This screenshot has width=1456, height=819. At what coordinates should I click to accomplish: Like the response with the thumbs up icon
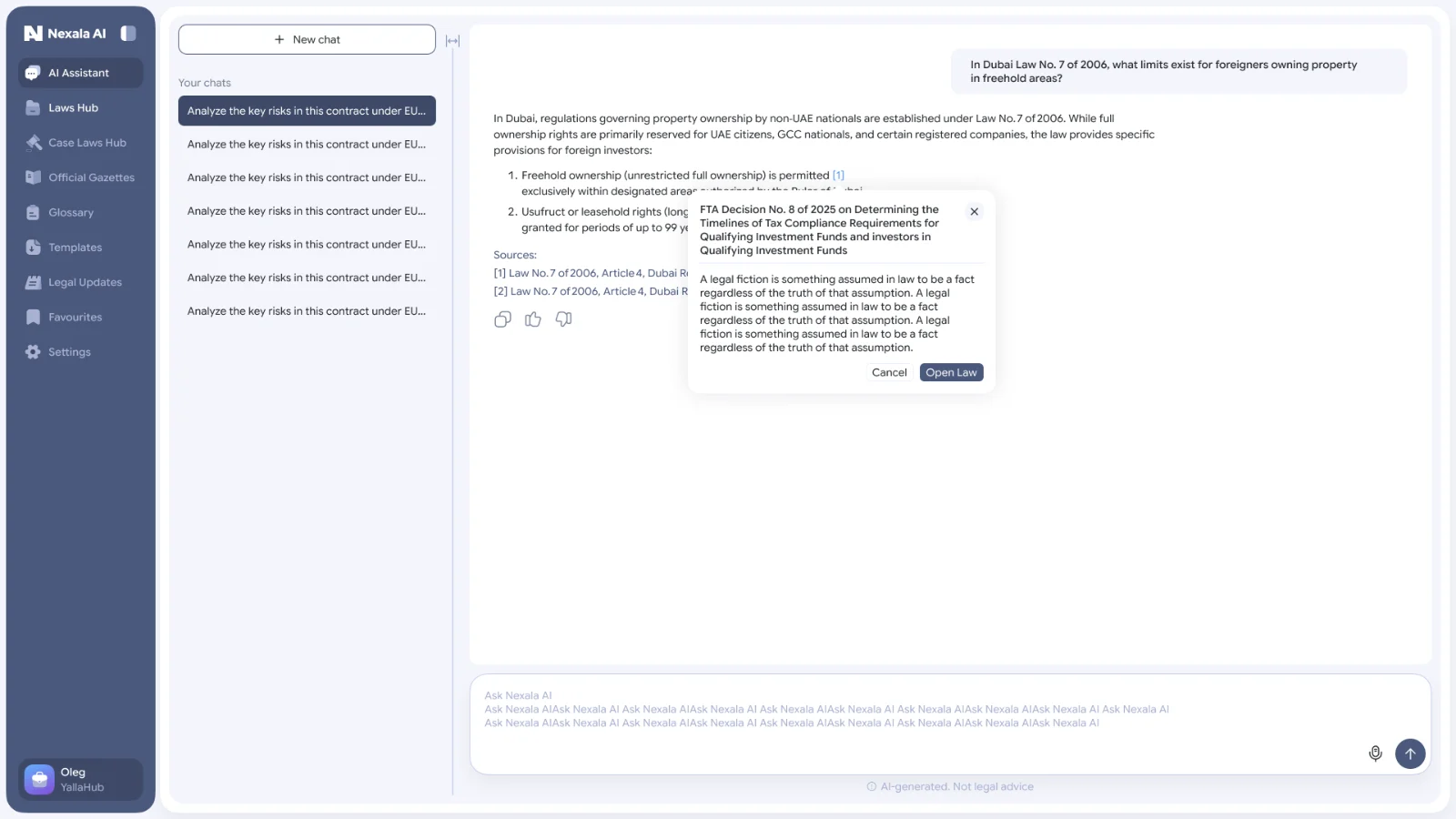point(533,319)
